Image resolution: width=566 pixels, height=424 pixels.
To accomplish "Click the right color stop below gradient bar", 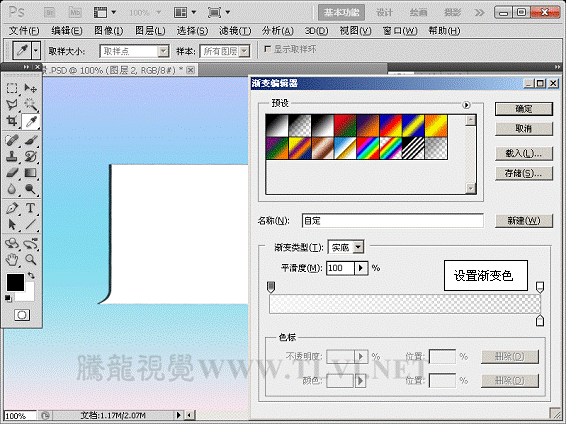I will (540, 320).
